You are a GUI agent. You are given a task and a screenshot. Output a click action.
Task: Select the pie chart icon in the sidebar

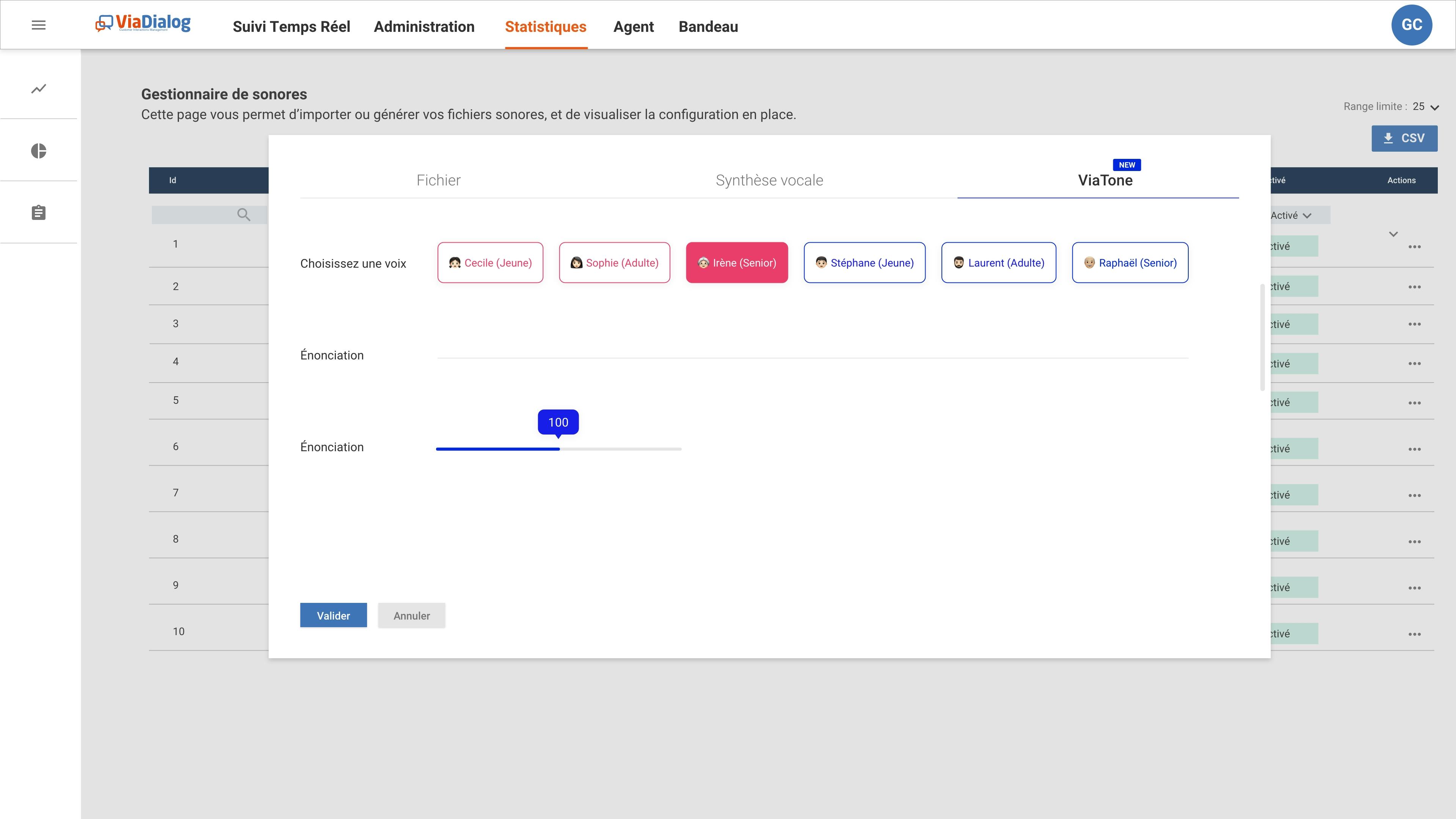point(38,151)
